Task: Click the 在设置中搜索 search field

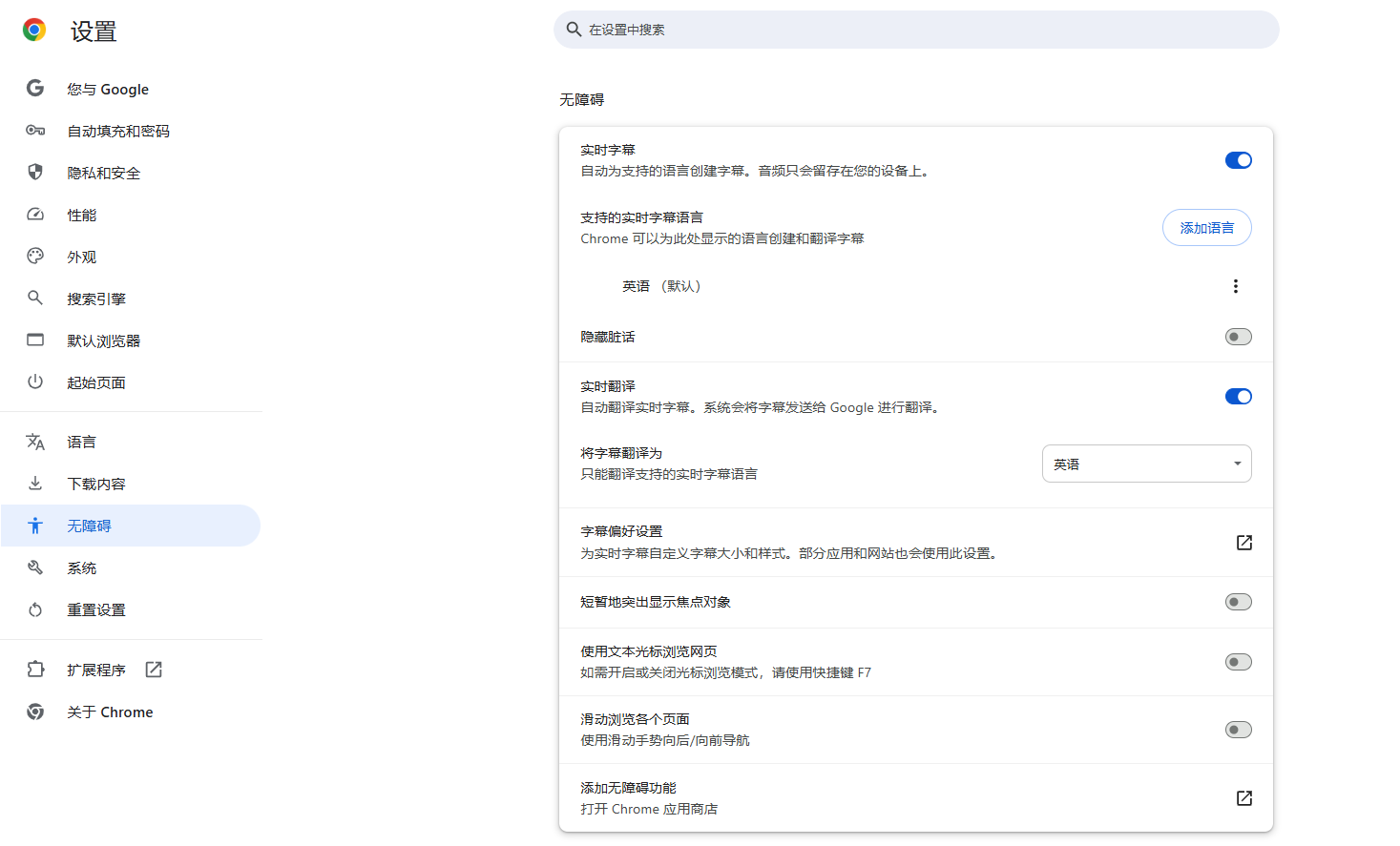Action: (x=916, y=30)
